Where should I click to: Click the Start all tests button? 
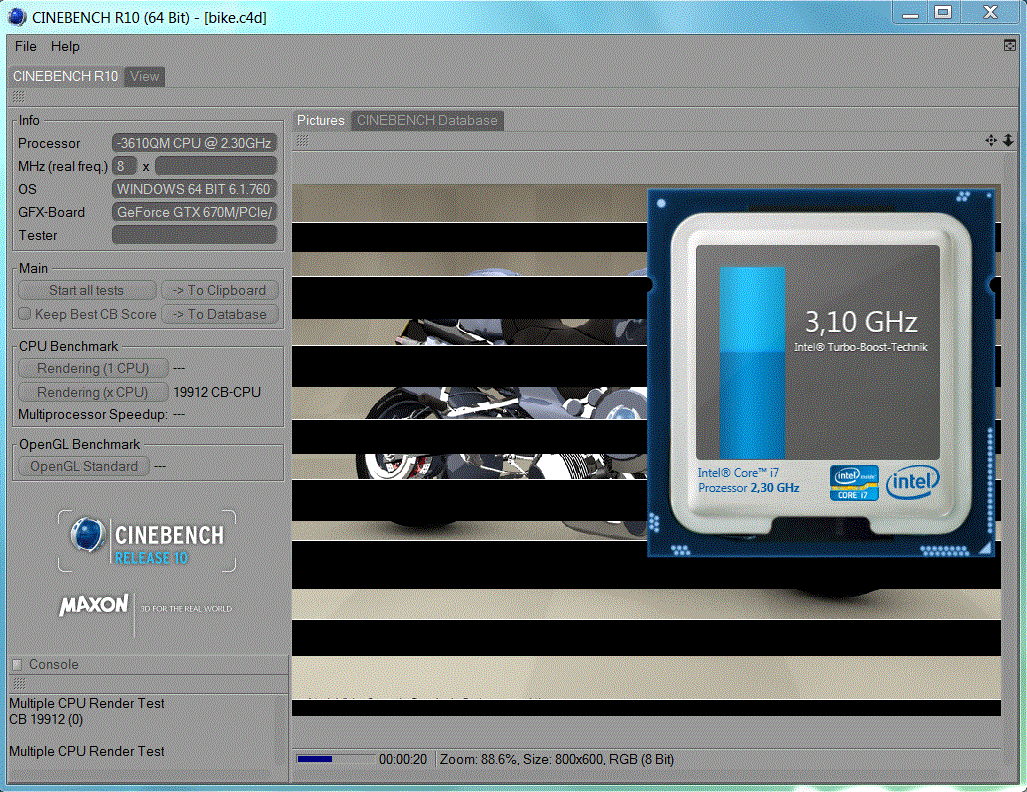click(87, 290)
